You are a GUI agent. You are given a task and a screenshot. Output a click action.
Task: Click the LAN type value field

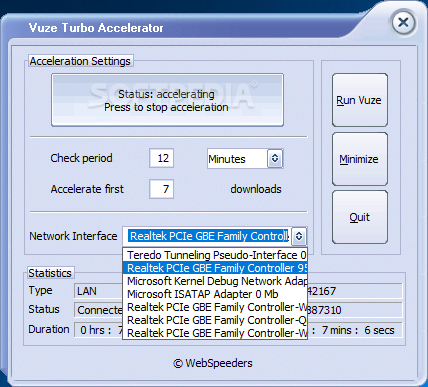click(98, 291)
